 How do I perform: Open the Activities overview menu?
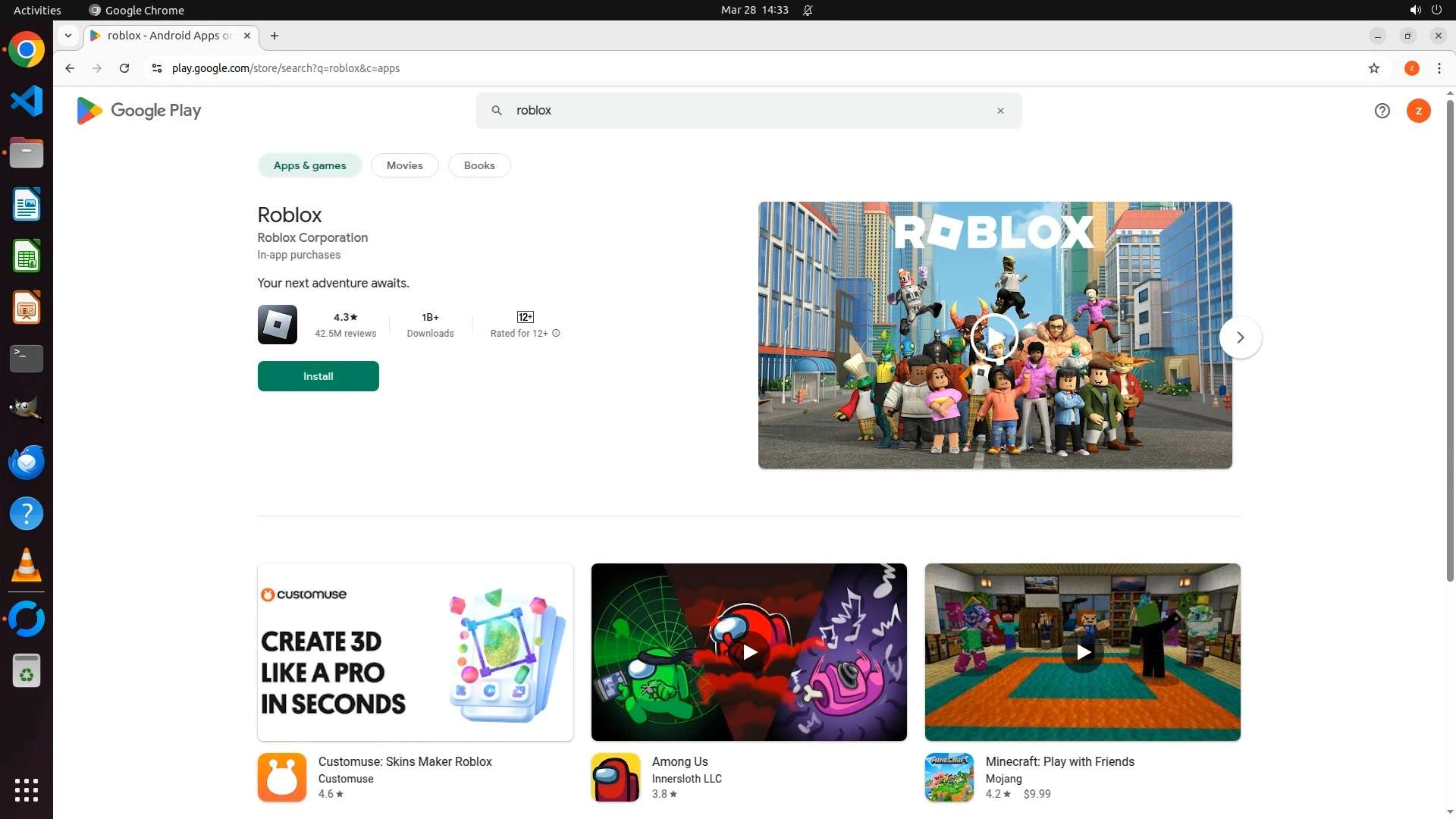coord(37,10)
